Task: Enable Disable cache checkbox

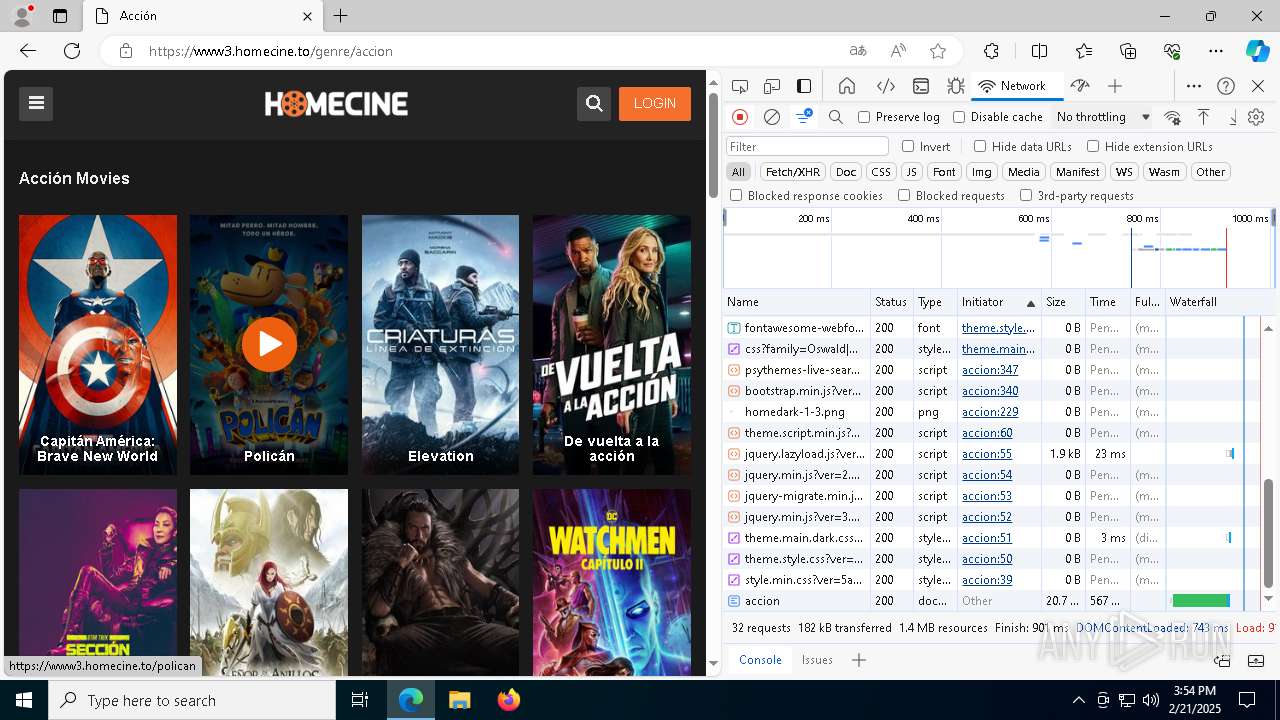Action: pyautogui.click(x=959, y=117)
